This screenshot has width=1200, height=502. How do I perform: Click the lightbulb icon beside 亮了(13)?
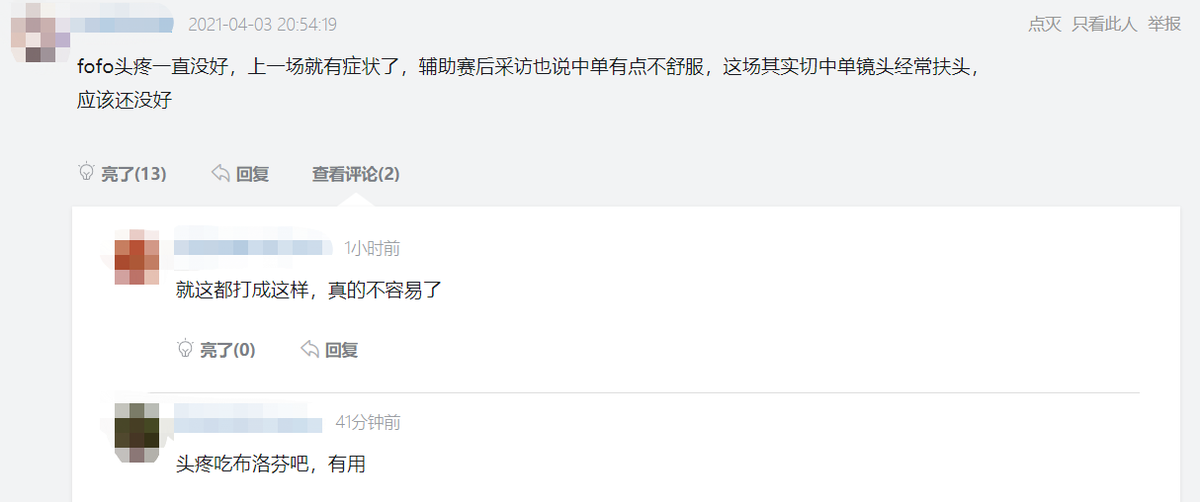click(x=86, y=173)
